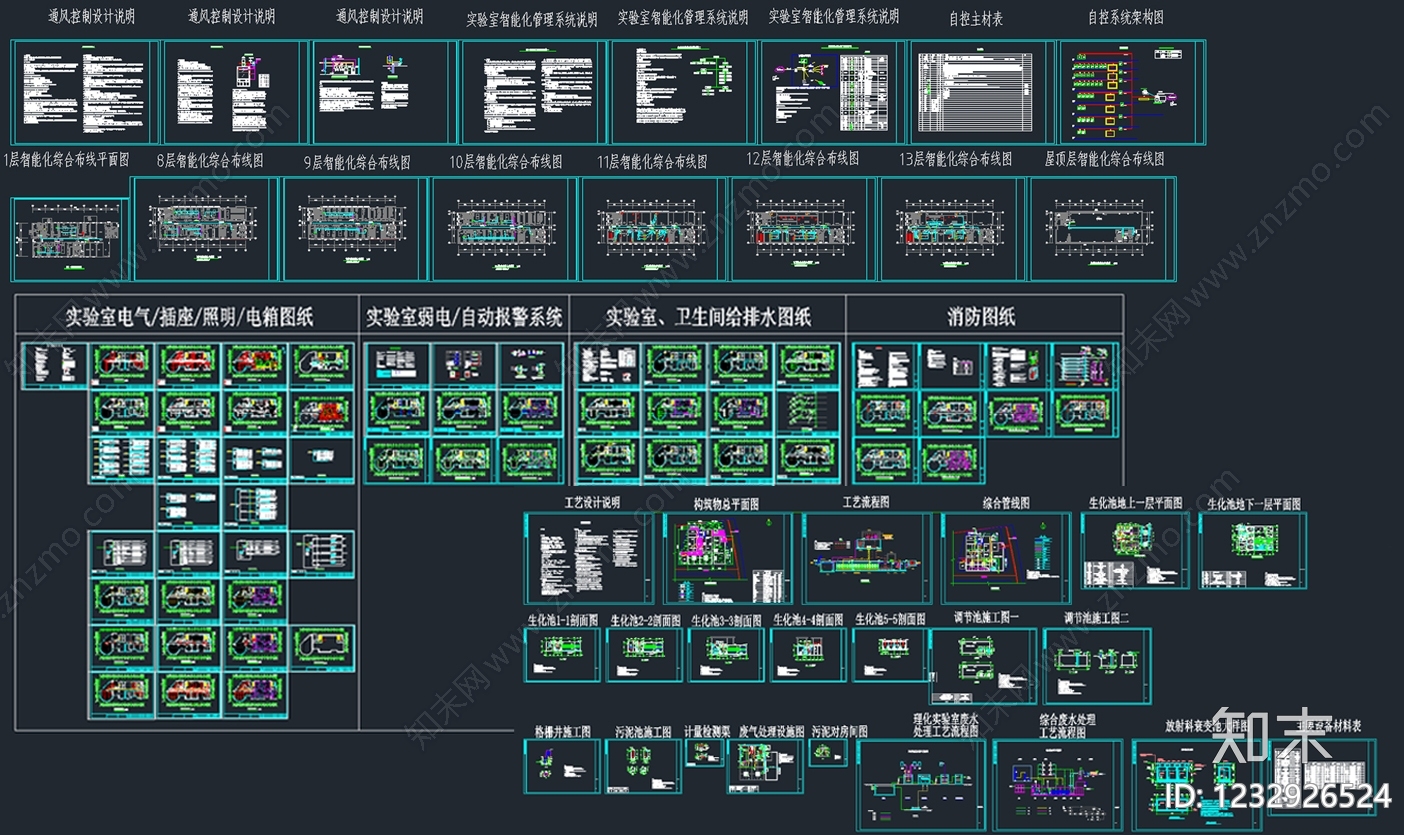The image size is (1404, 835).
Task: Select the 生化池地下一层平面图 title text
Action: click(x=1254, y=503)
